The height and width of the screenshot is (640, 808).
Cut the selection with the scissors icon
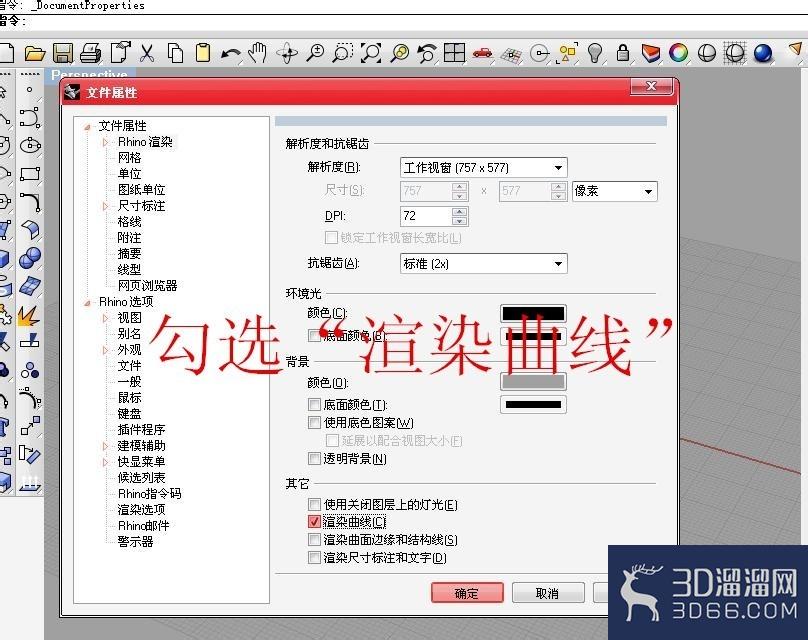[x=147, y=53]
